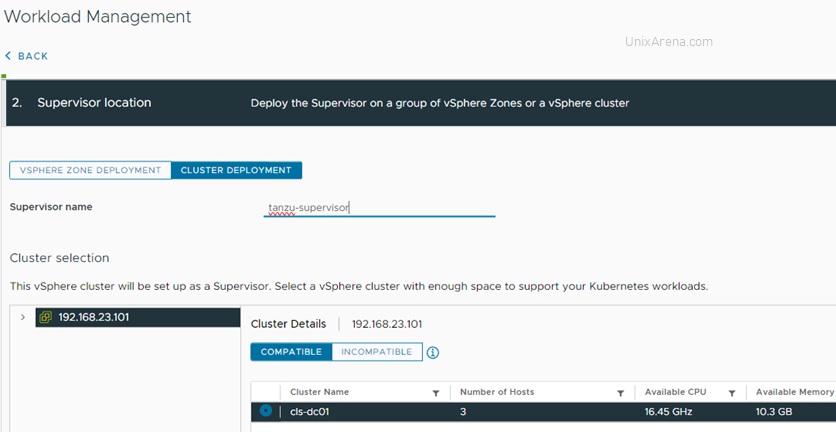Viewport: 836px width, 432px height.
Task: Click the vCenter icon beside 192.168.23.101
Action: [x=46, y=318]
